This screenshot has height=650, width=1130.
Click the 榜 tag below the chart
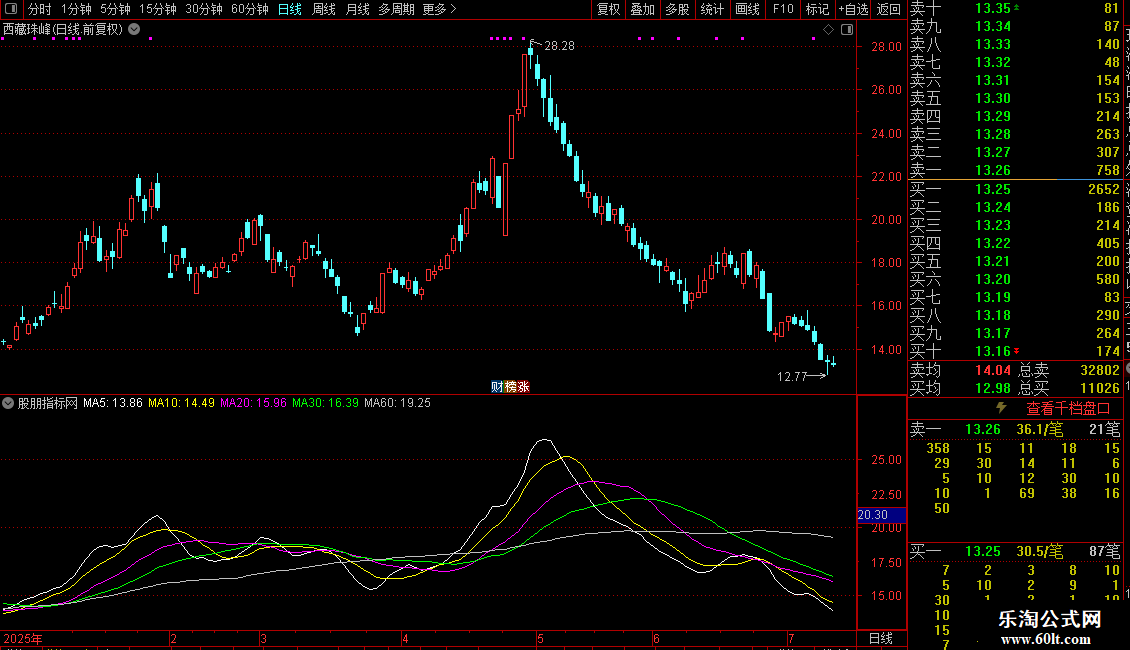(510, 387)
